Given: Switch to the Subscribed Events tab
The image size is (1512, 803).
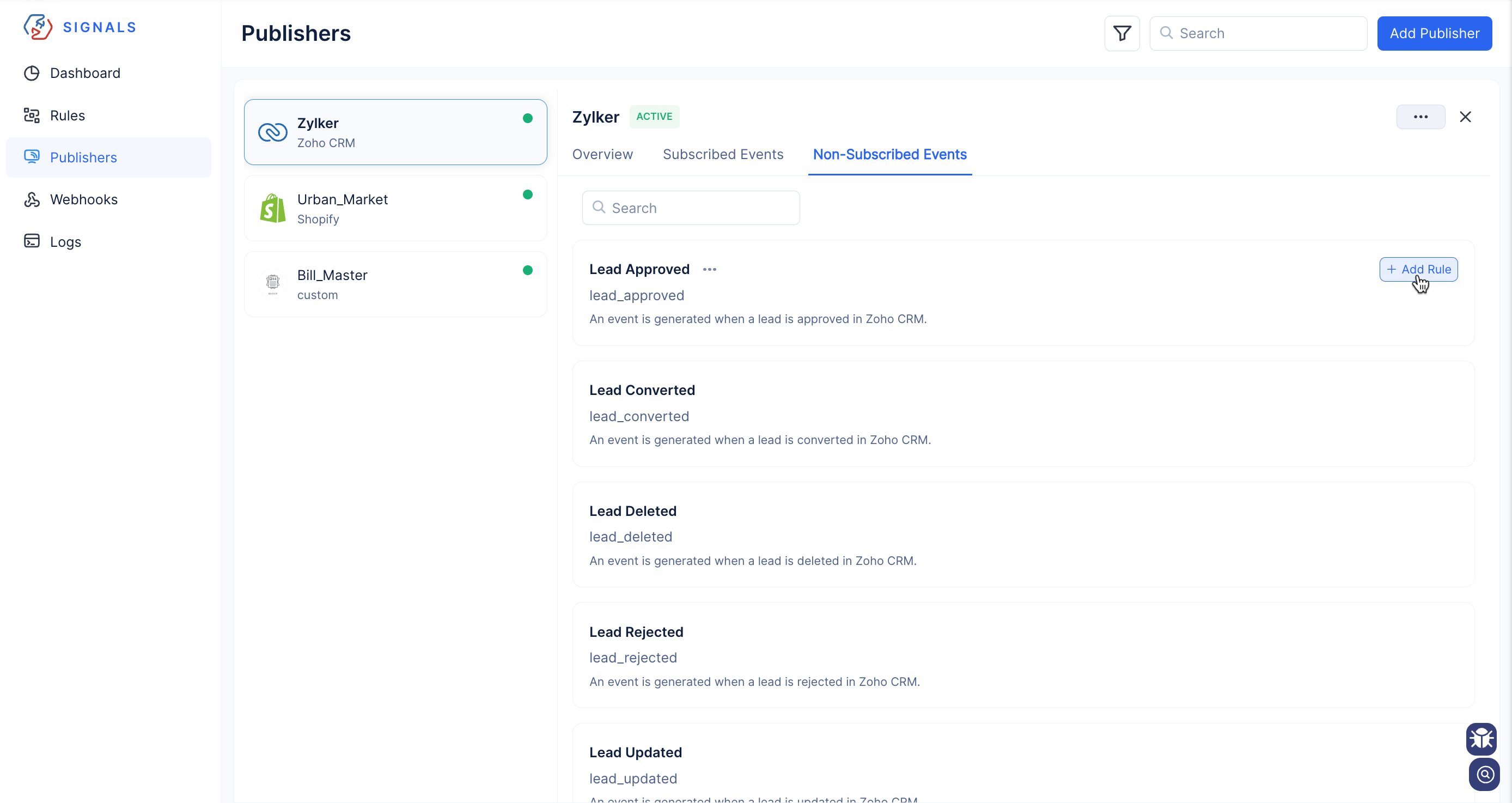Looking at the screenshot, I should click(x=723, y=154).
